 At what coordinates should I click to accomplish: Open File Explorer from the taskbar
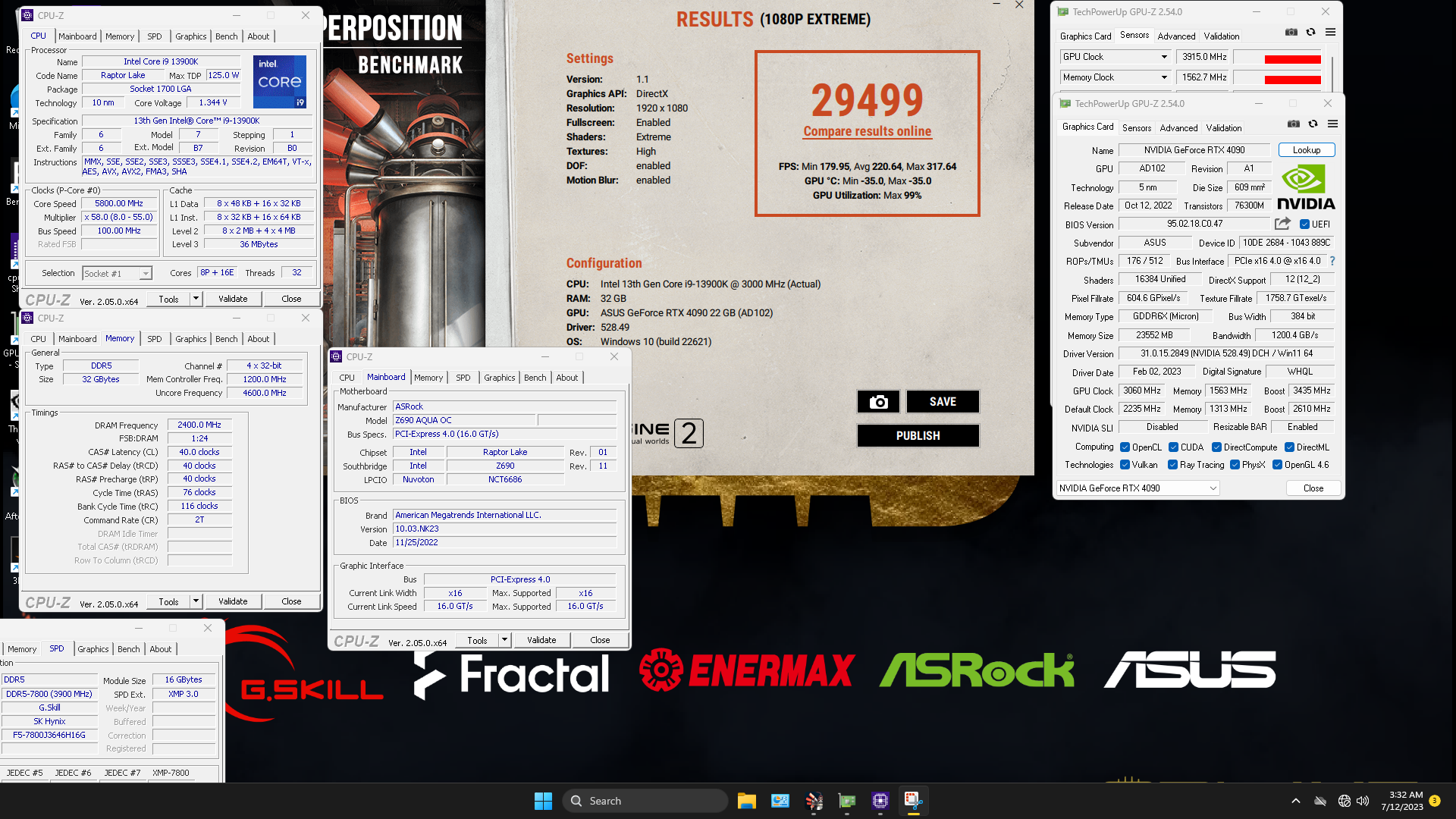[x=746, y=801]
